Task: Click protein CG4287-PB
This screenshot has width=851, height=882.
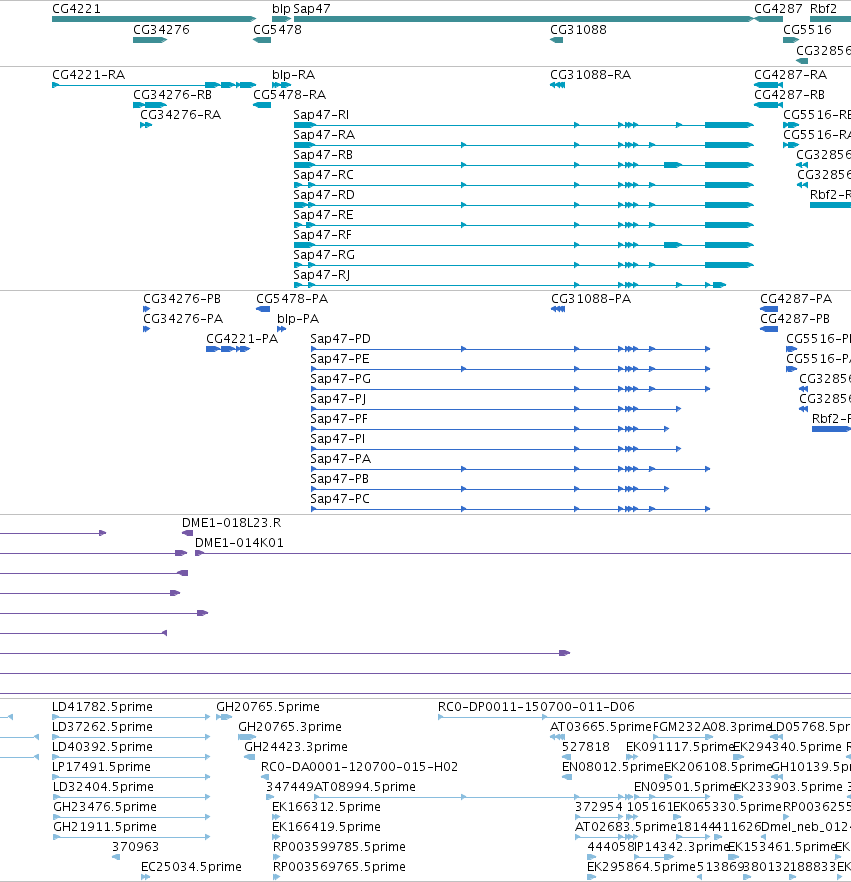Action: tap(795, 319)
